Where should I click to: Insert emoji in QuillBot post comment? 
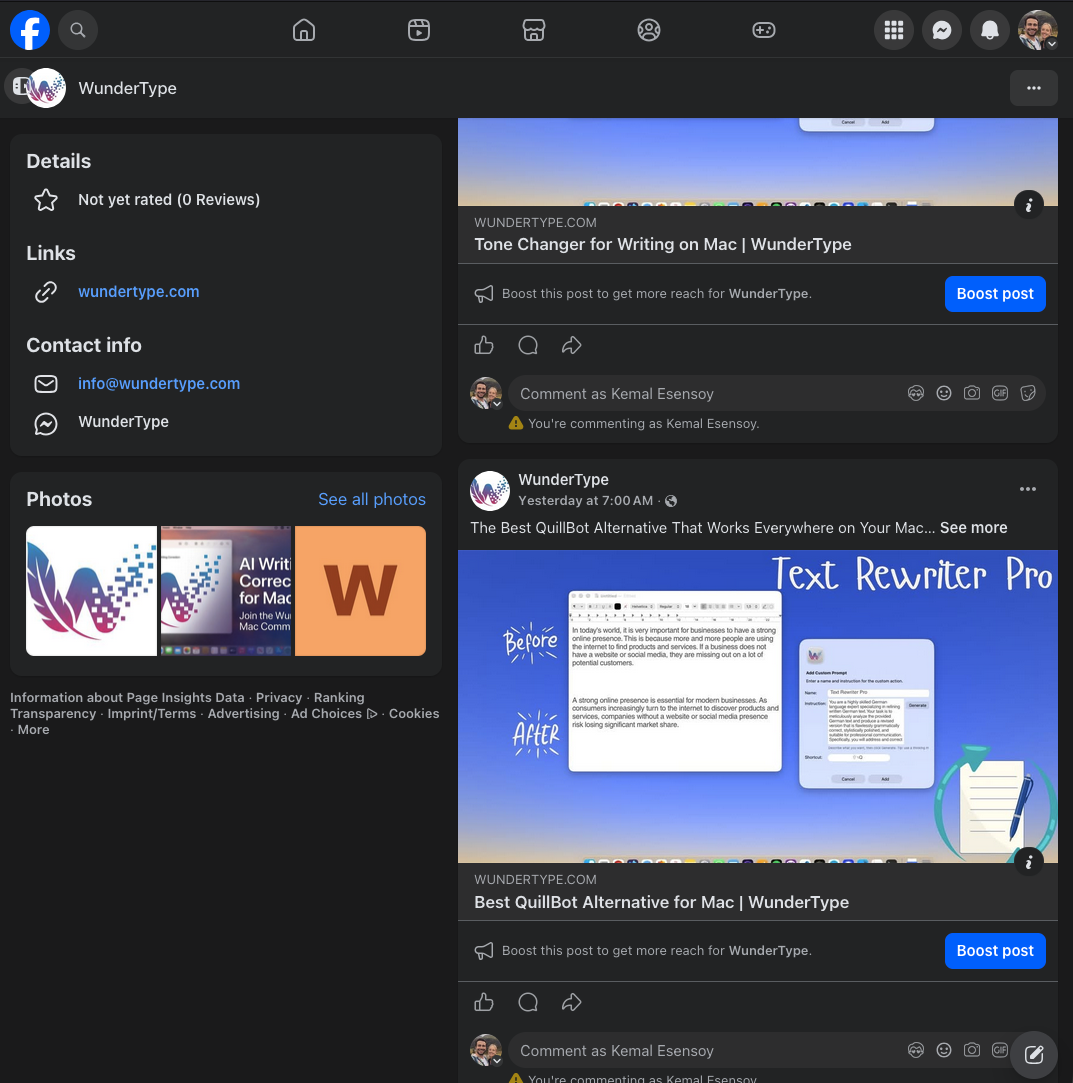click(x=944, y=1050)
